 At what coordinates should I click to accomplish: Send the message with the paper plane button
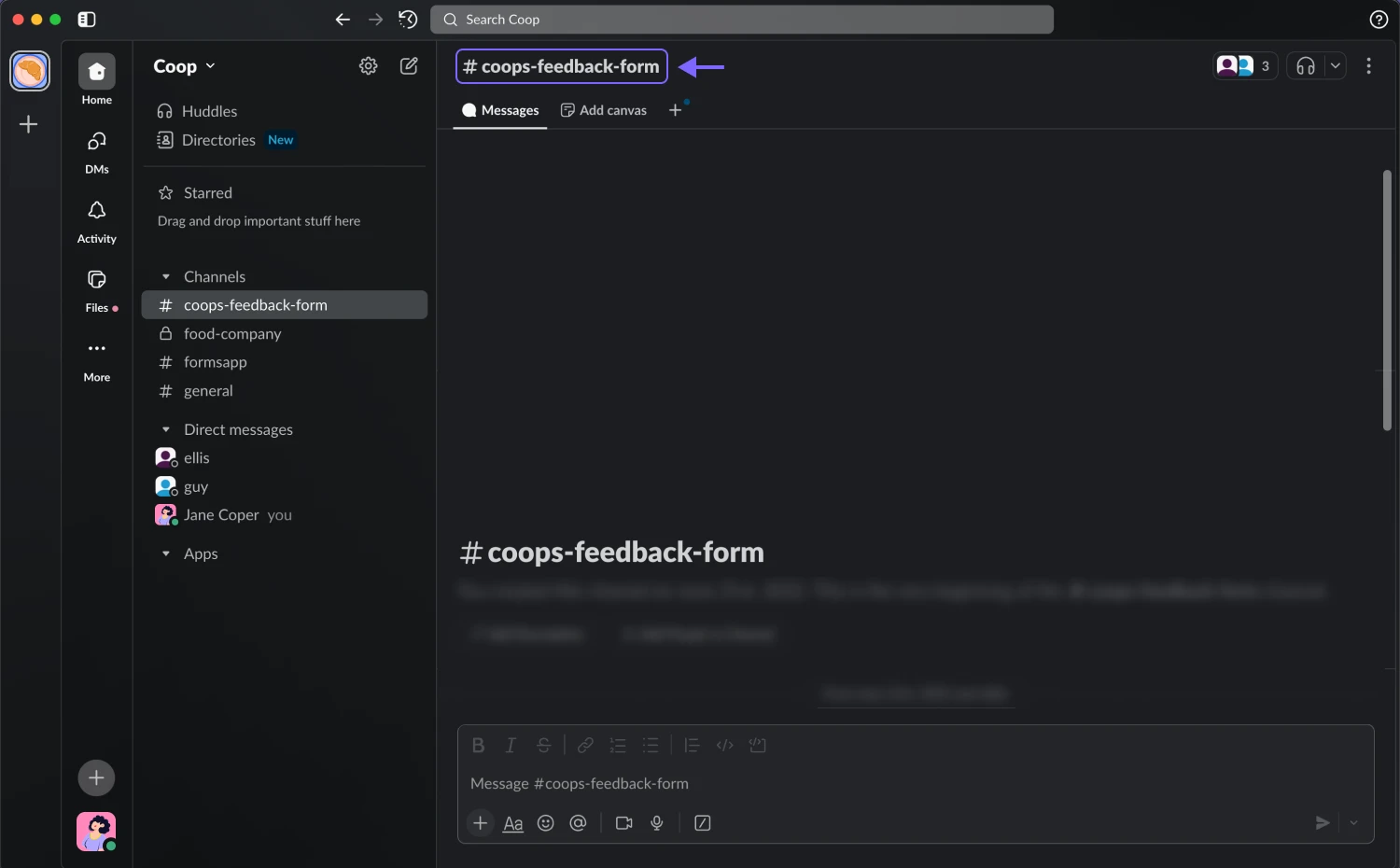click(1323, 822)
